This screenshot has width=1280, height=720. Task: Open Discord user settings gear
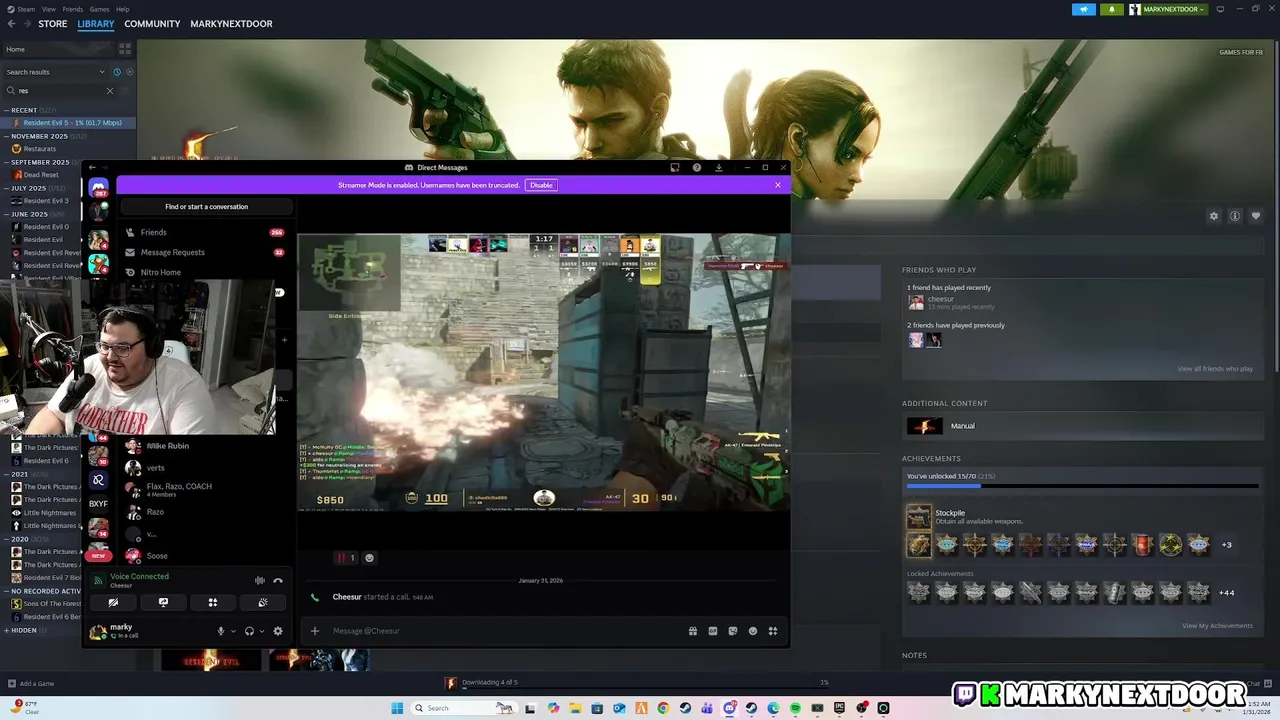[278, 631]
